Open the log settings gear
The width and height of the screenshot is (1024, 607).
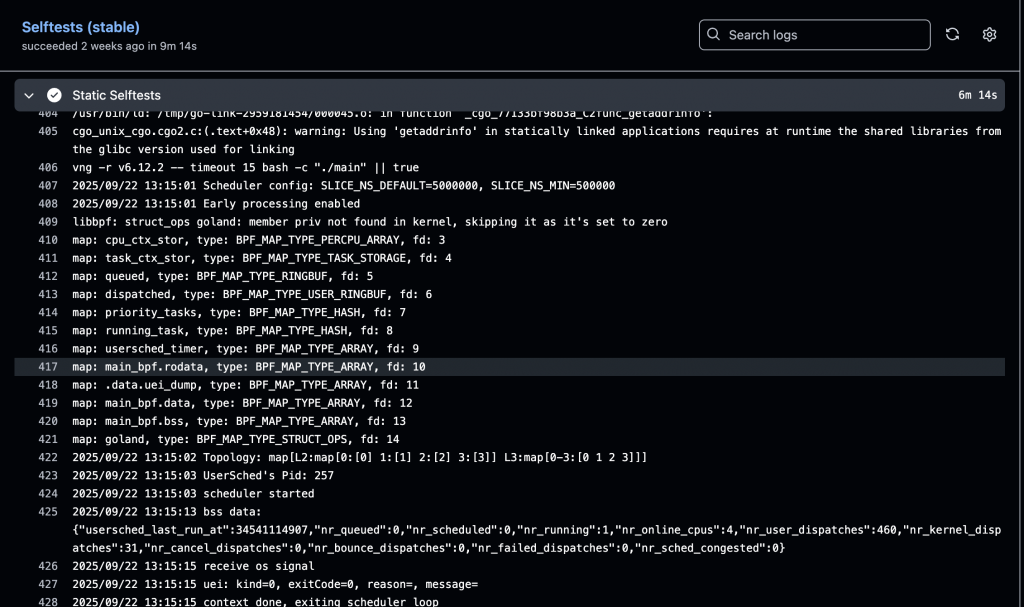(x=989, y=35)
